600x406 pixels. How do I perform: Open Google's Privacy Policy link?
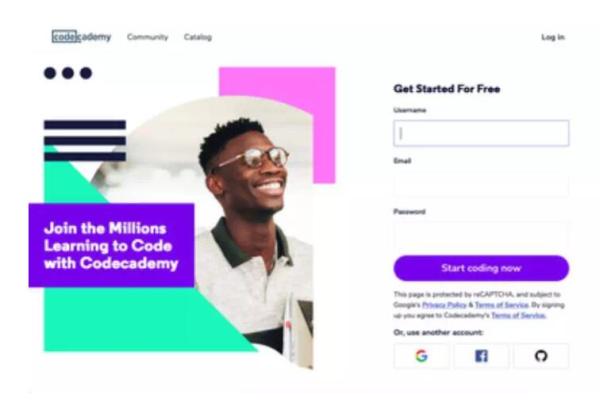(x=444, y=305)
